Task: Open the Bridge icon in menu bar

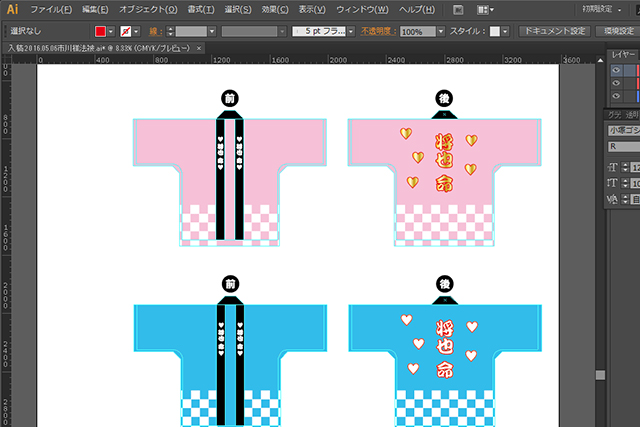Action: tap(458, 10)
